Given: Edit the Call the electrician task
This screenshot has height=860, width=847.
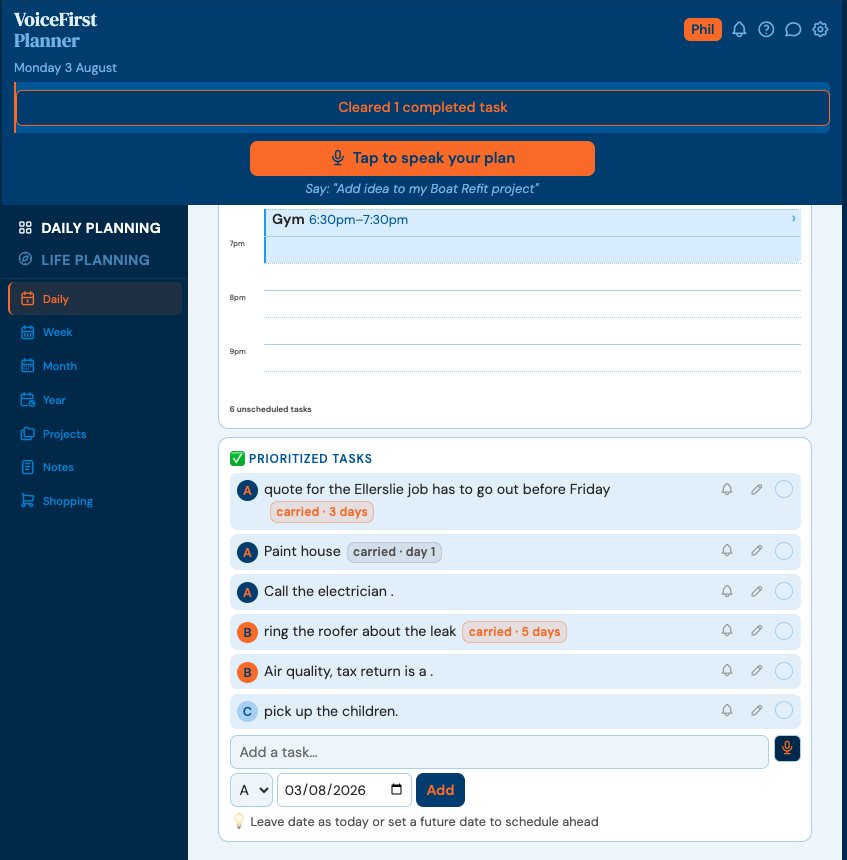Looking at the screenshot, I should point(756,591).
